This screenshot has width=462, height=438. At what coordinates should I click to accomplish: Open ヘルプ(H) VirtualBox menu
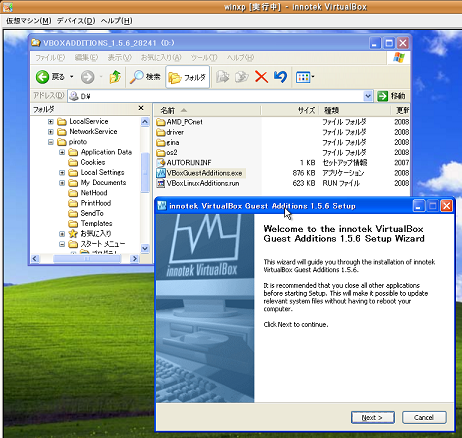click(x=116, y=21)
